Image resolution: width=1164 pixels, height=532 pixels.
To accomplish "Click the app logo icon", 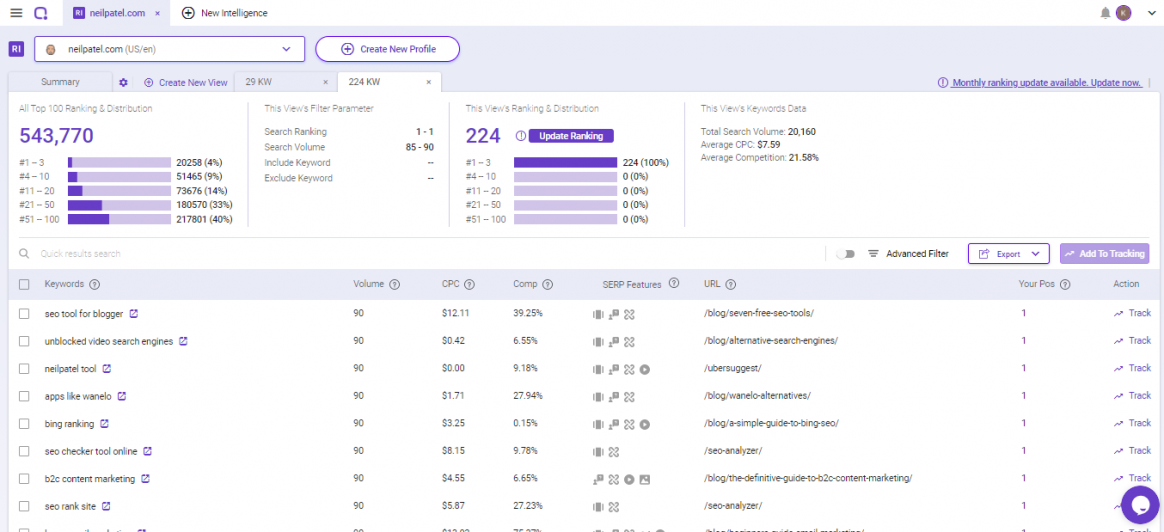I will [x=41, y=13].
